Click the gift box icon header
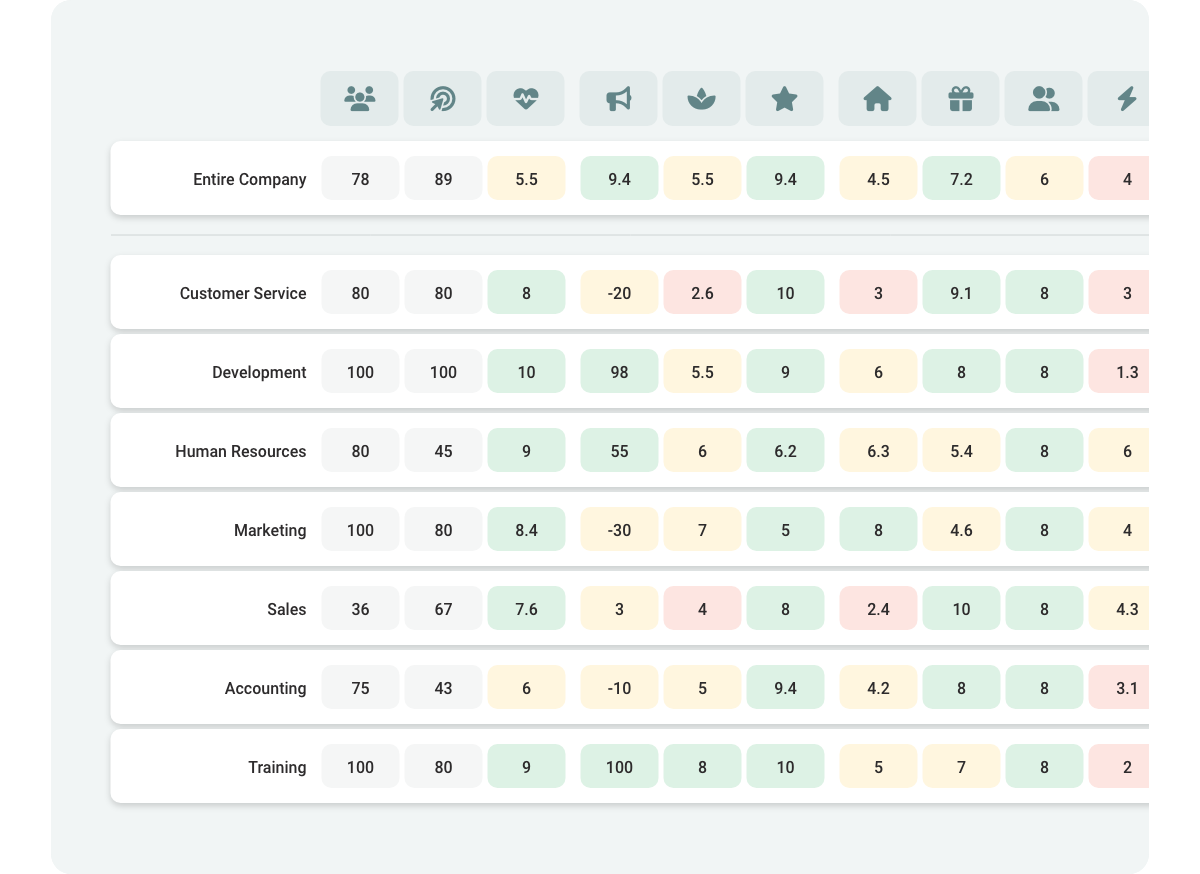 point(961,98)
